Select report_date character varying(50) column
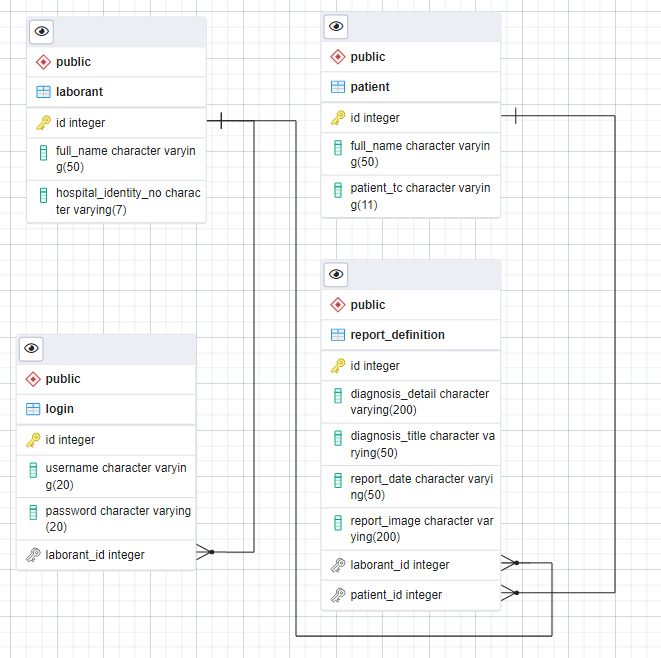The height and width of the screenshot is (658, 661). click(411, 487)
